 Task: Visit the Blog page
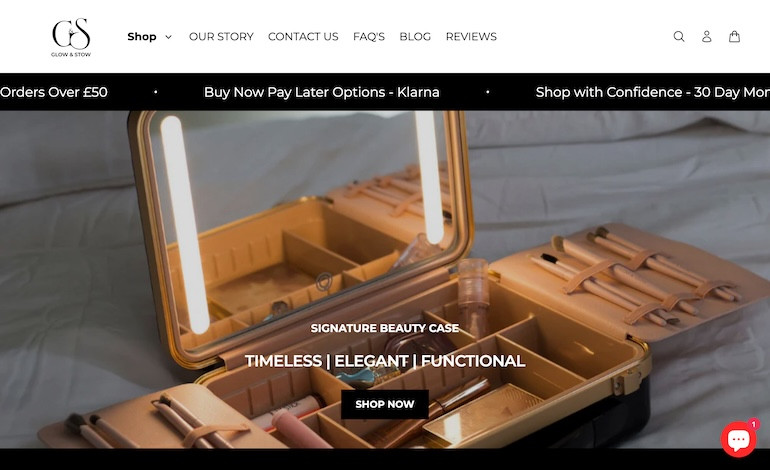[x=415, y=36]
